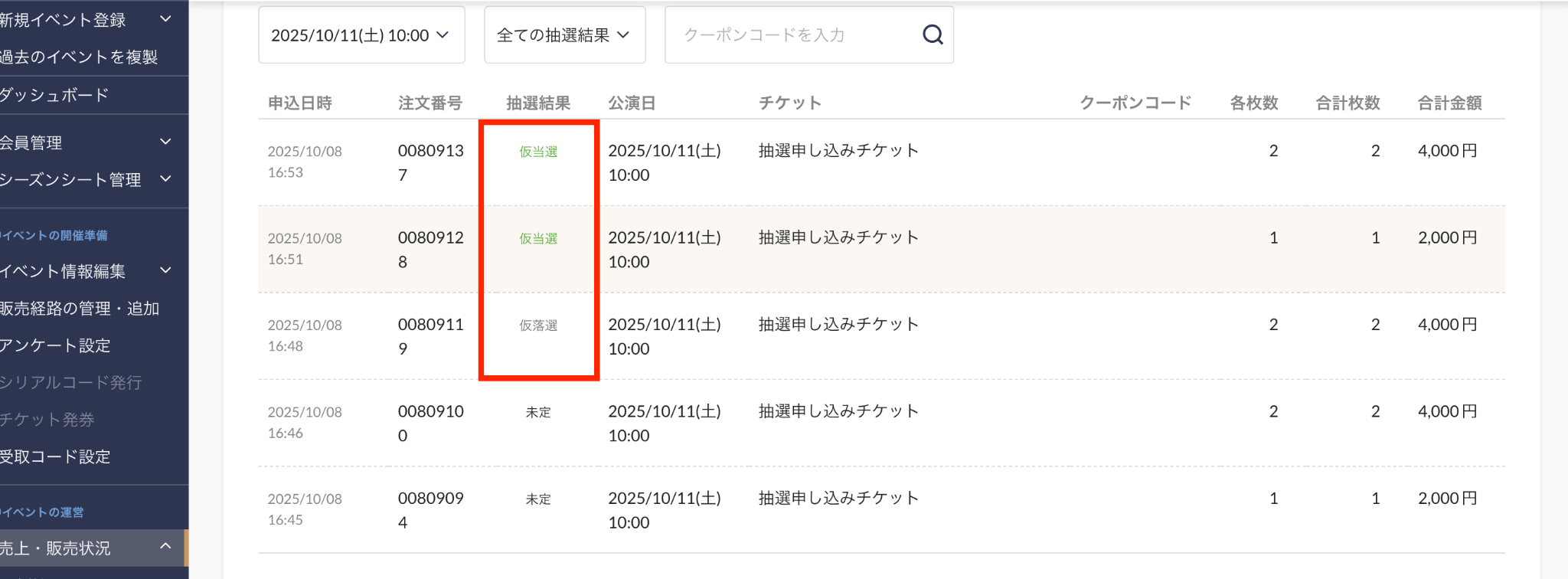
Task: Expand the イベント情報編集 sidebar section
Action: click(x=165, y=270)
